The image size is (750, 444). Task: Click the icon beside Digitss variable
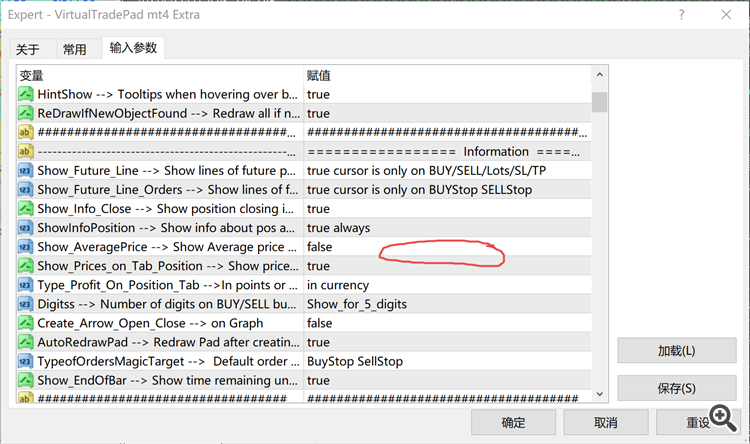point(25,304)
